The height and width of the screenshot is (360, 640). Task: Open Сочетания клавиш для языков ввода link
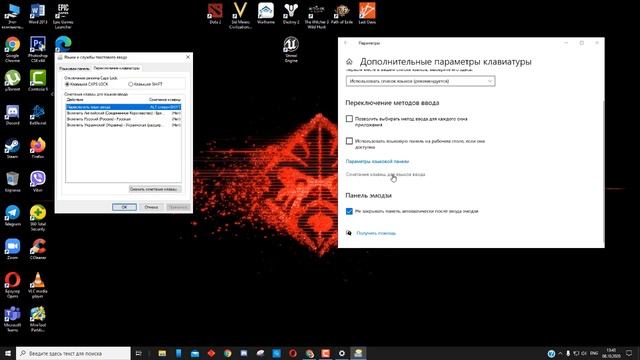point(385,174)
